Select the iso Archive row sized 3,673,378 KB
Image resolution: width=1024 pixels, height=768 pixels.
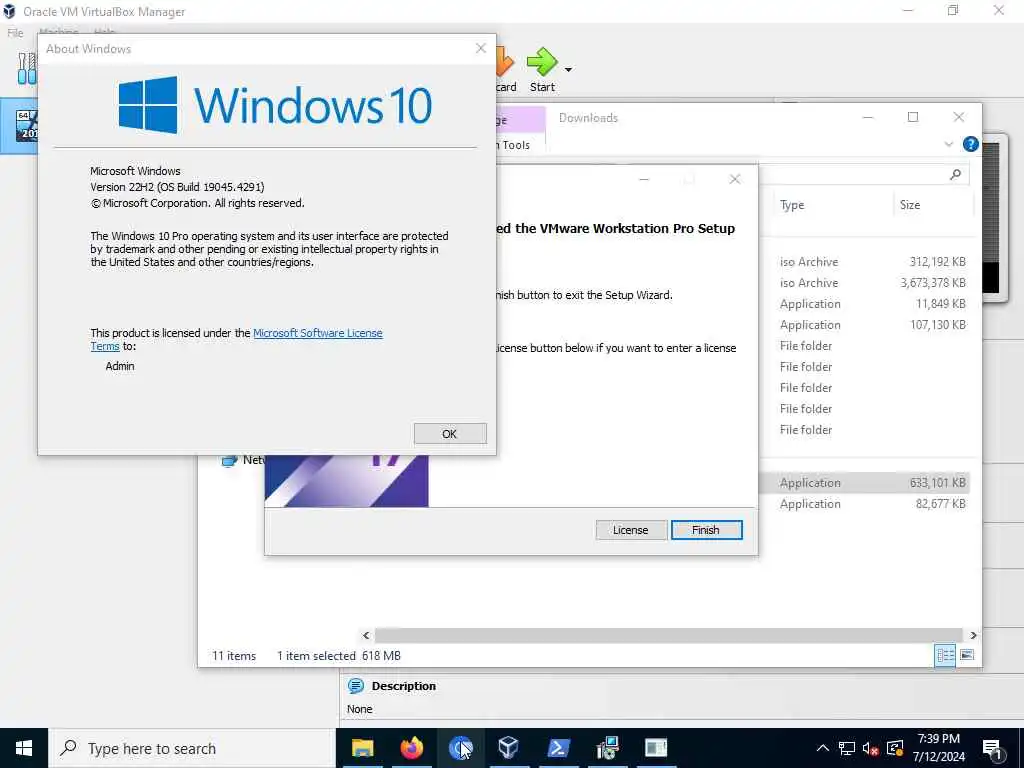tap(865, 283)
